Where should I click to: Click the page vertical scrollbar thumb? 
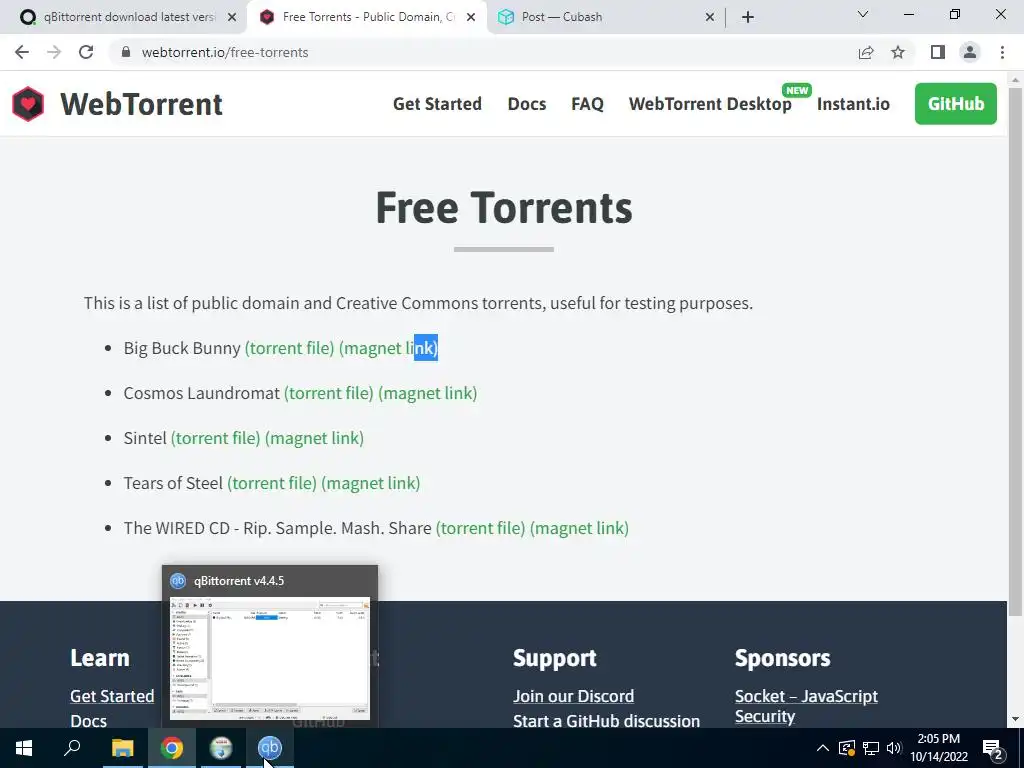click(1015, 351)
